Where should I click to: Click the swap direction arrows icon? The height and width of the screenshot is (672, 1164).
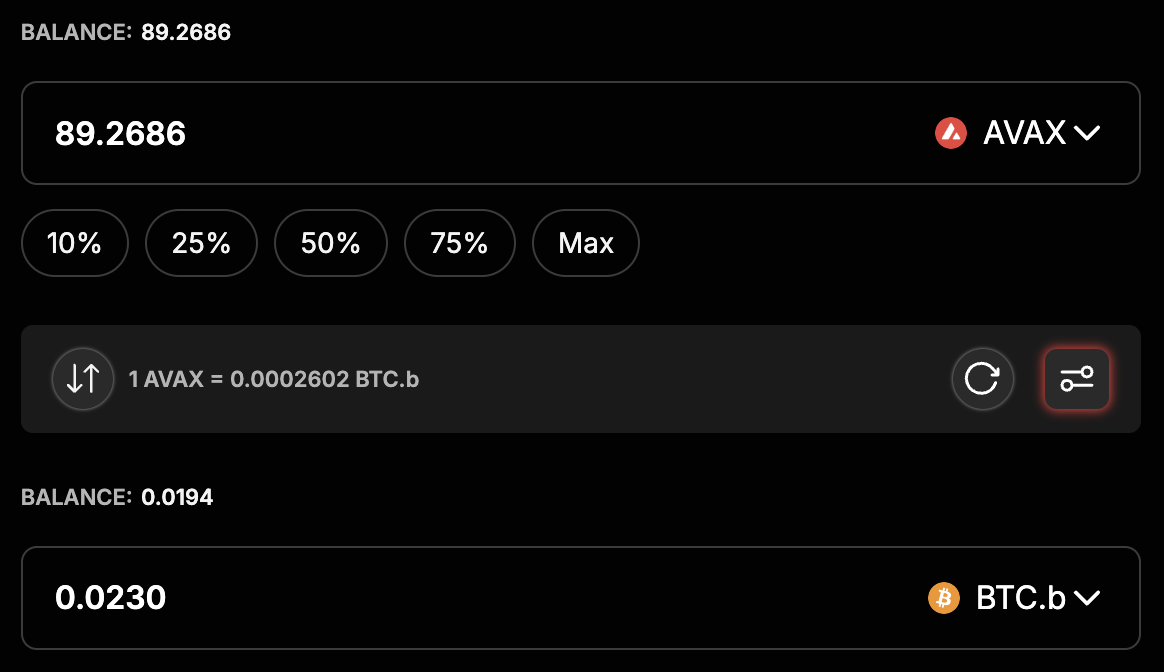[83, 379]
